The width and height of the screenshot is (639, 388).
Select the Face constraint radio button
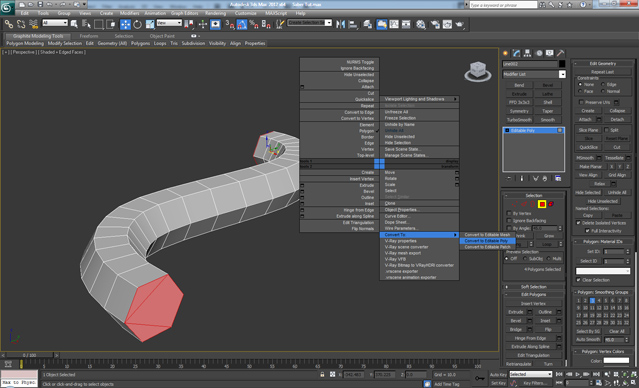pyautogui.click(x=580, y=91)
